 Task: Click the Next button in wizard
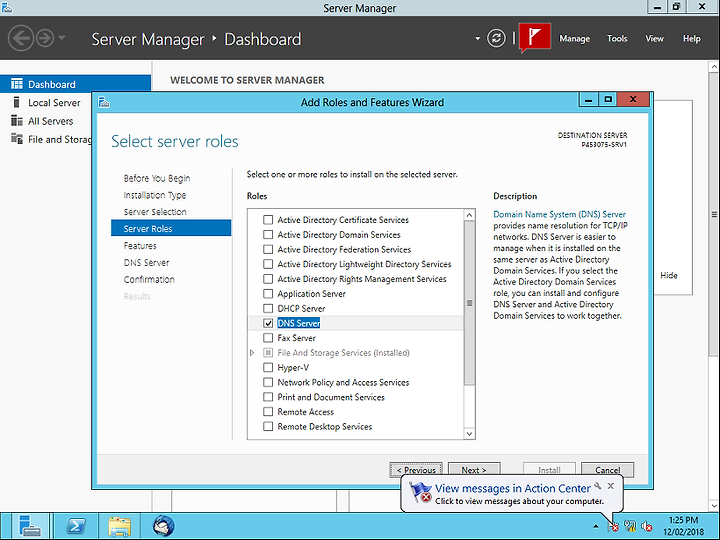click(x=474, y=470)
